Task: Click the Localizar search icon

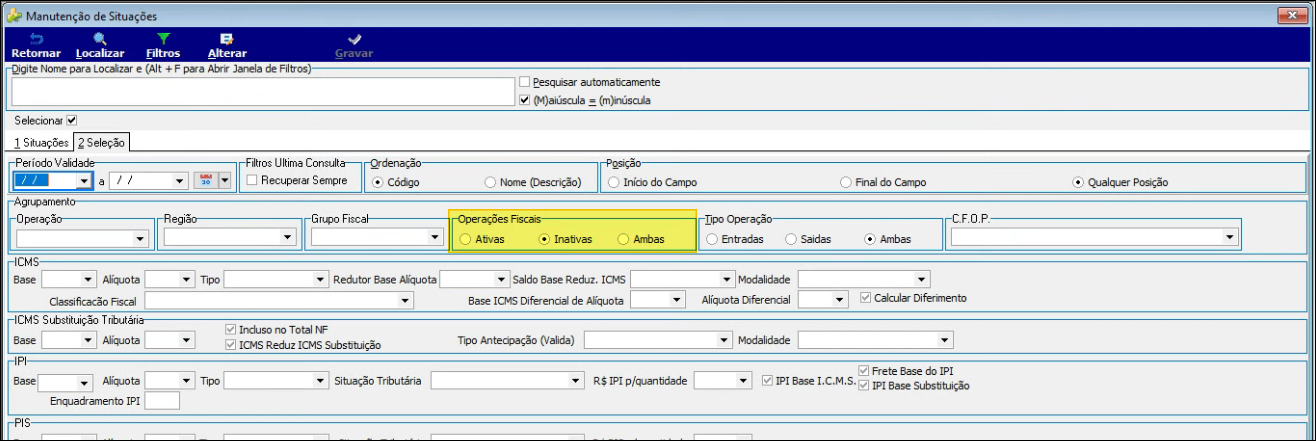Action: [x=100, y=39]
